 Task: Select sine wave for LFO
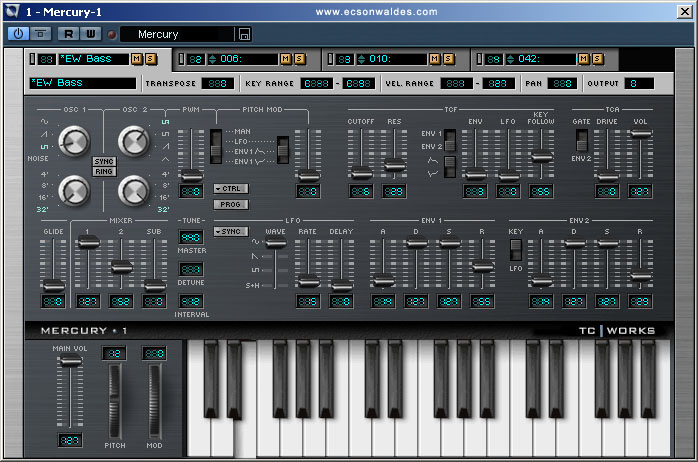255,242
